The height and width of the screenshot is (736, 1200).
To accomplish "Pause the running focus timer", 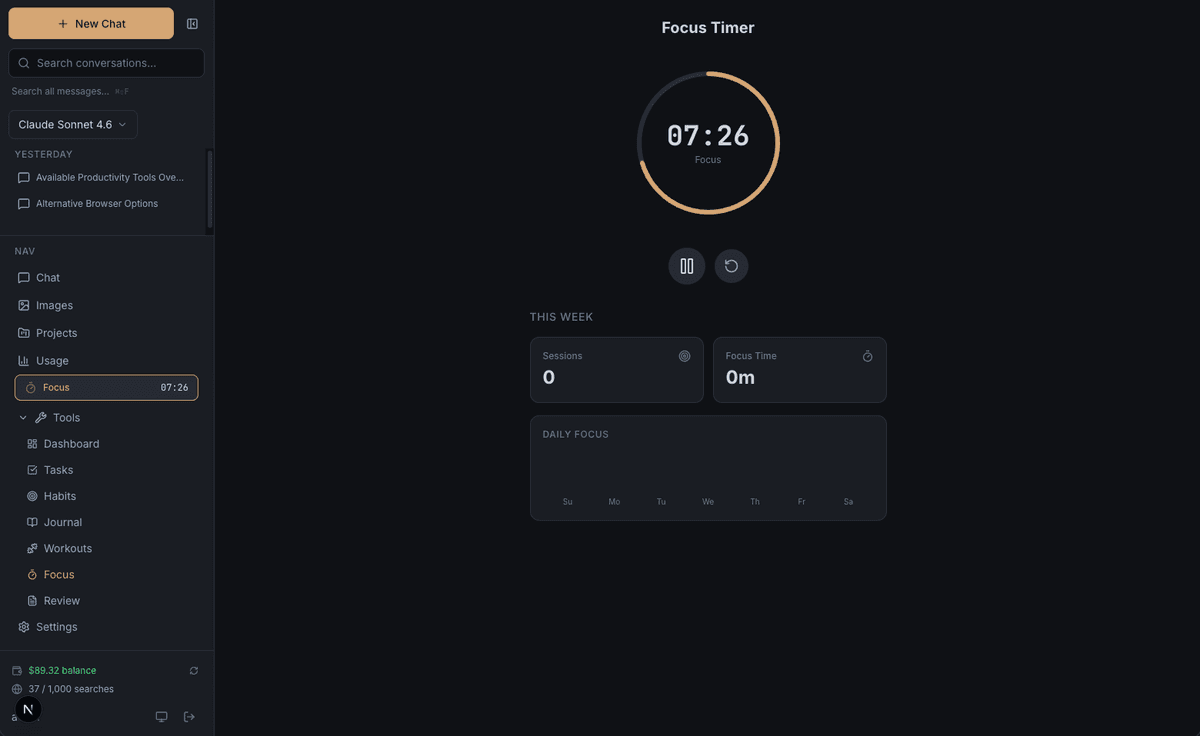I will [x=686, y=266].
